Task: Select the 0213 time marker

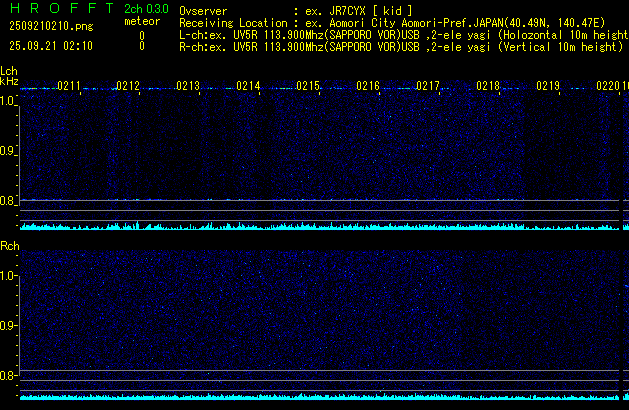Action: pyautogui.click(x=188, y=87)
